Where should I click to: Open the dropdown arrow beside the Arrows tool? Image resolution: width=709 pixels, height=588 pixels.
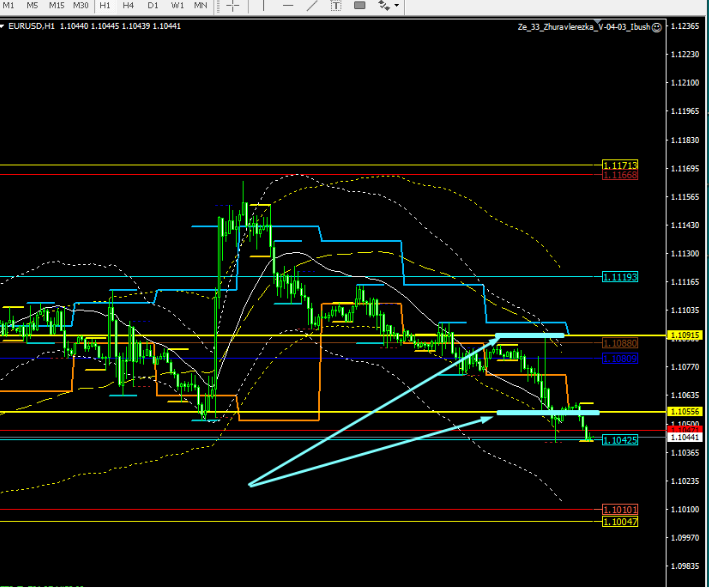[x=397, y=6]
